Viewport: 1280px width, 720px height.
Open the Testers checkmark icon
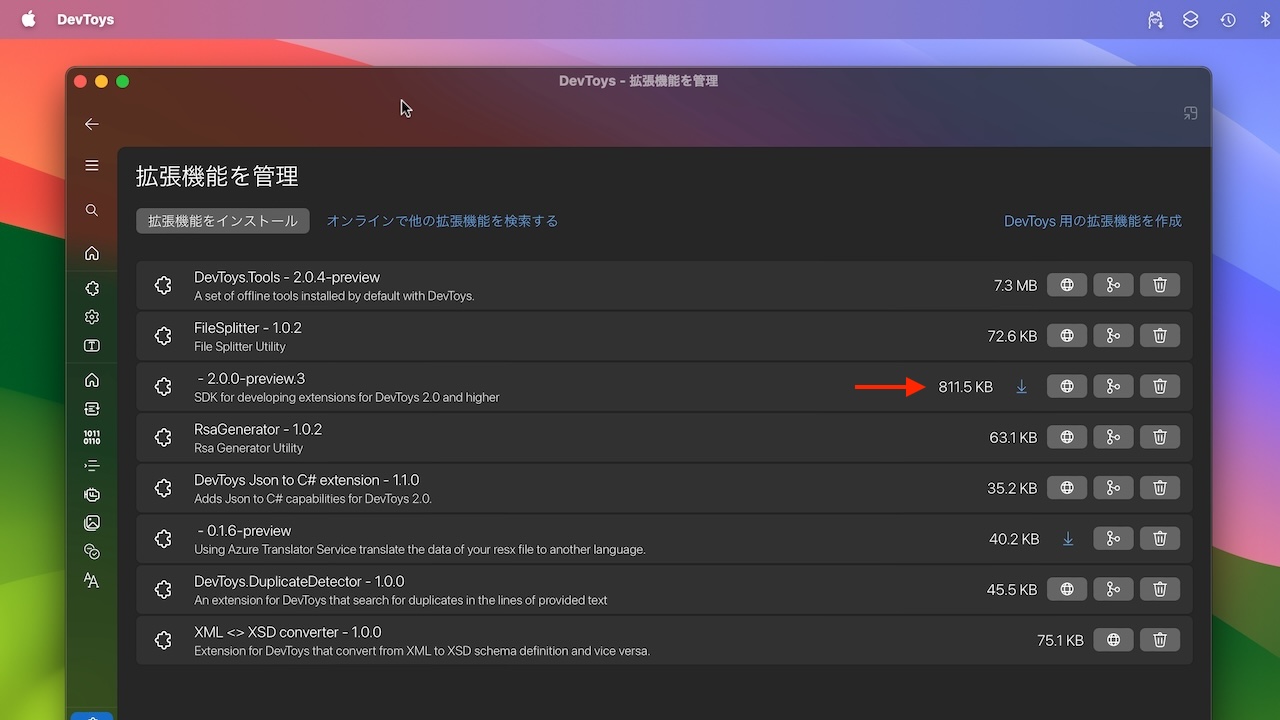click(92, 551)
